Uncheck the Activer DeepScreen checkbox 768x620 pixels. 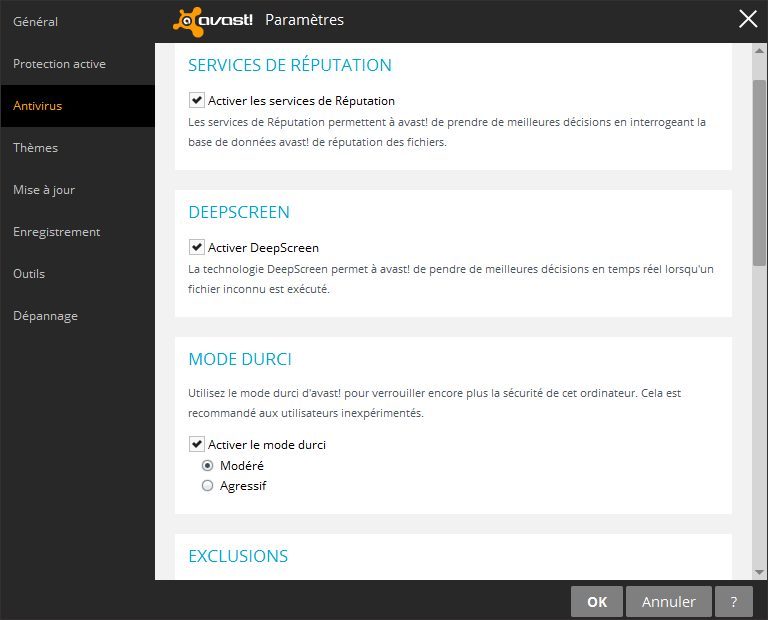pyautogui.click(x=196, y=247)
